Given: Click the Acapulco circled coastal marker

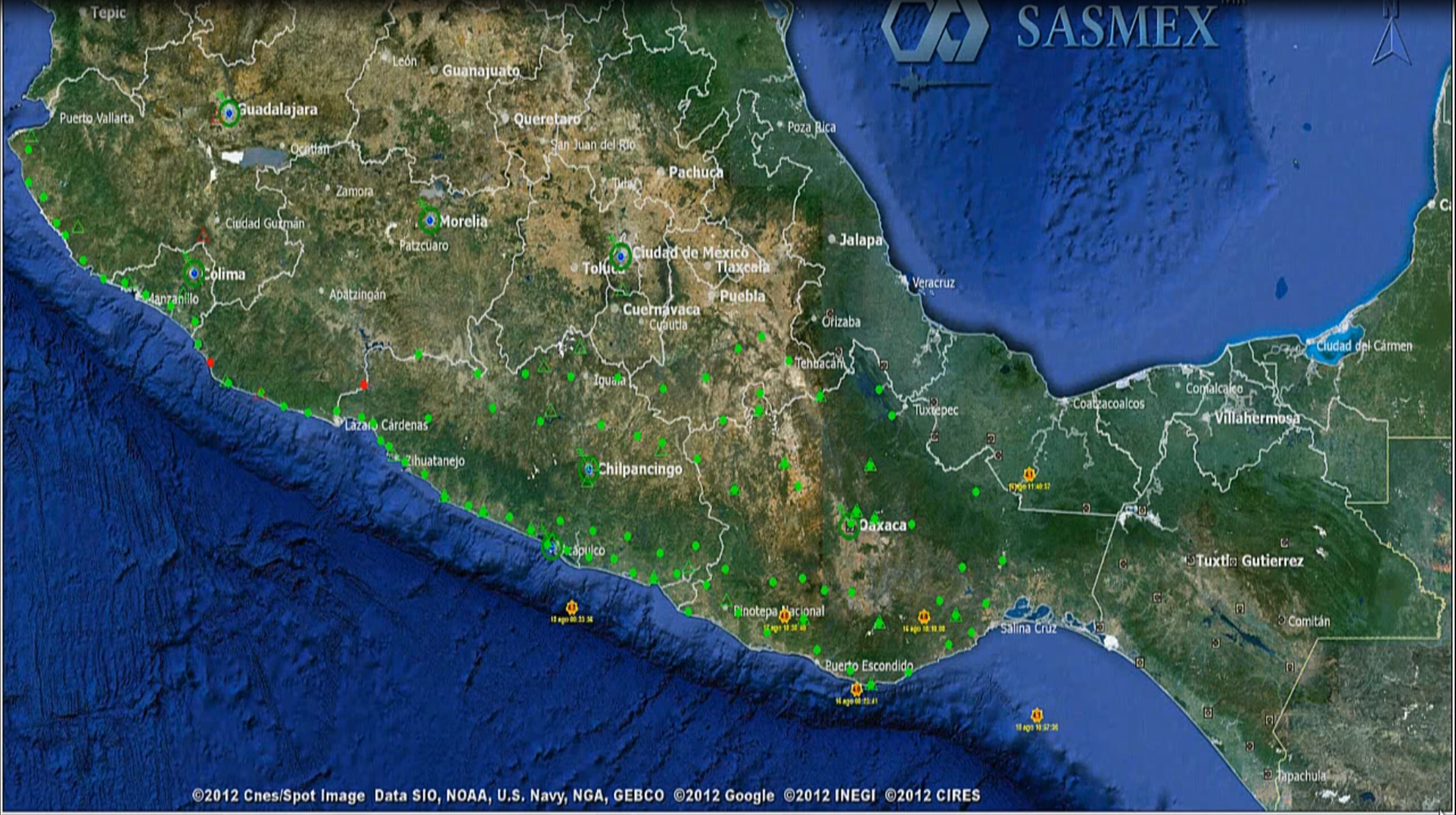Looking at the screenshot, I should click(x=552, y=546).
